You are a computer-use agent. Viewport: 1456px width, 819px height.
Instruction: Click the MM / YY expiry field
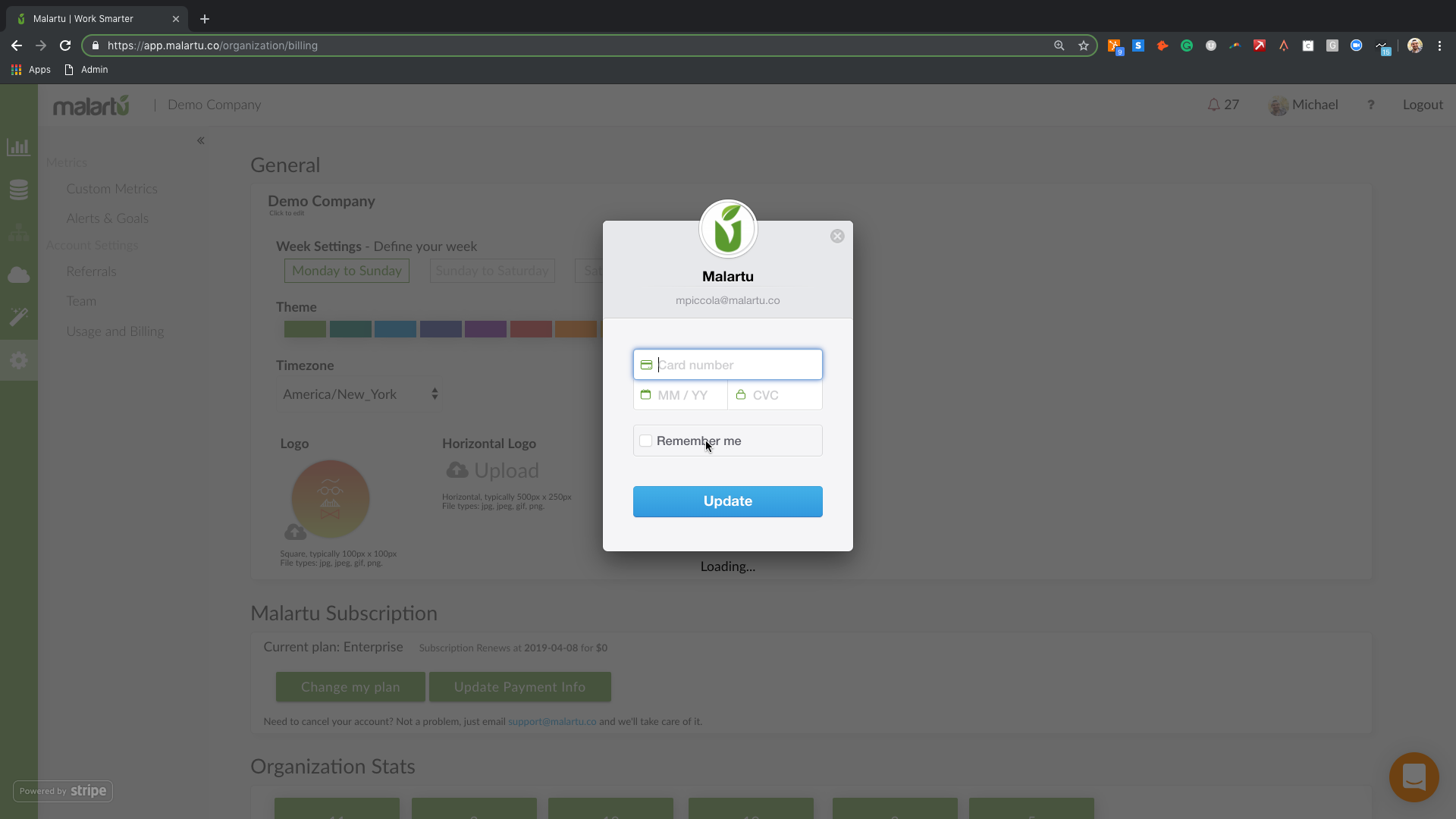pos(680,395)
